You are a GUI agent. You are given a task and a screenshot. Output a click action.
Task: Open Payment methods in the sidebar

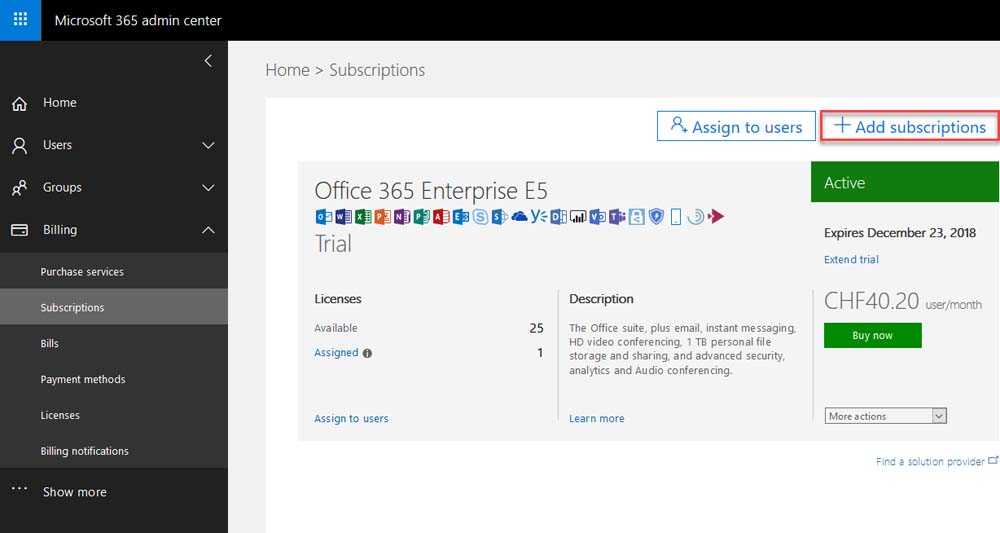tap(114, 379)
